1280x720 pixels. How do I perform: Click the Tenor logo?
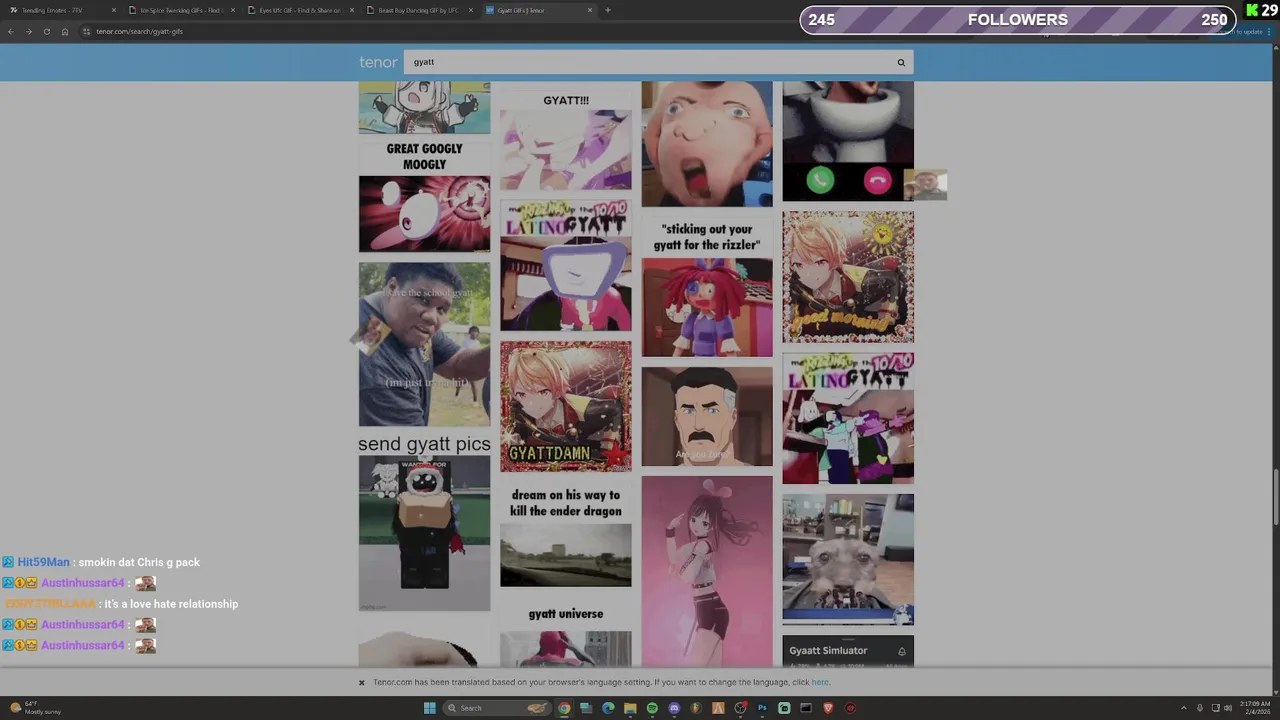(x=378, y=62)
